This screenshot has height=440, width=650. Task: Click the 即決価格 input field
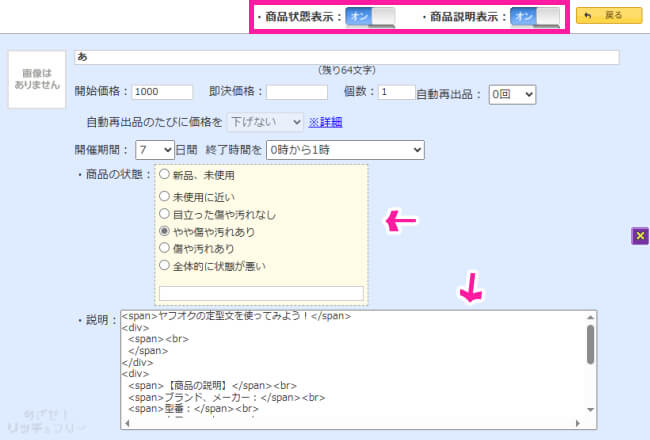(x=297, y=93)
